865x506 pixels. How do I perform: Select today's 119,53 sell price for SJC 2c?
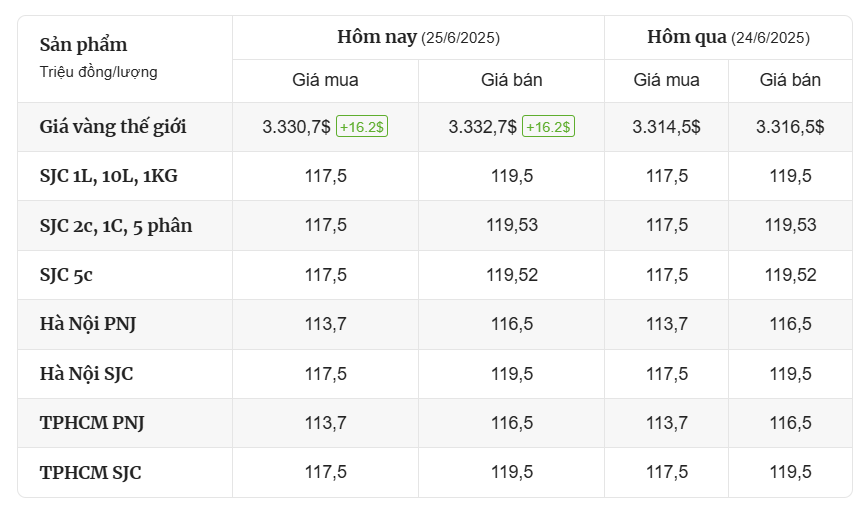point(512,225)
